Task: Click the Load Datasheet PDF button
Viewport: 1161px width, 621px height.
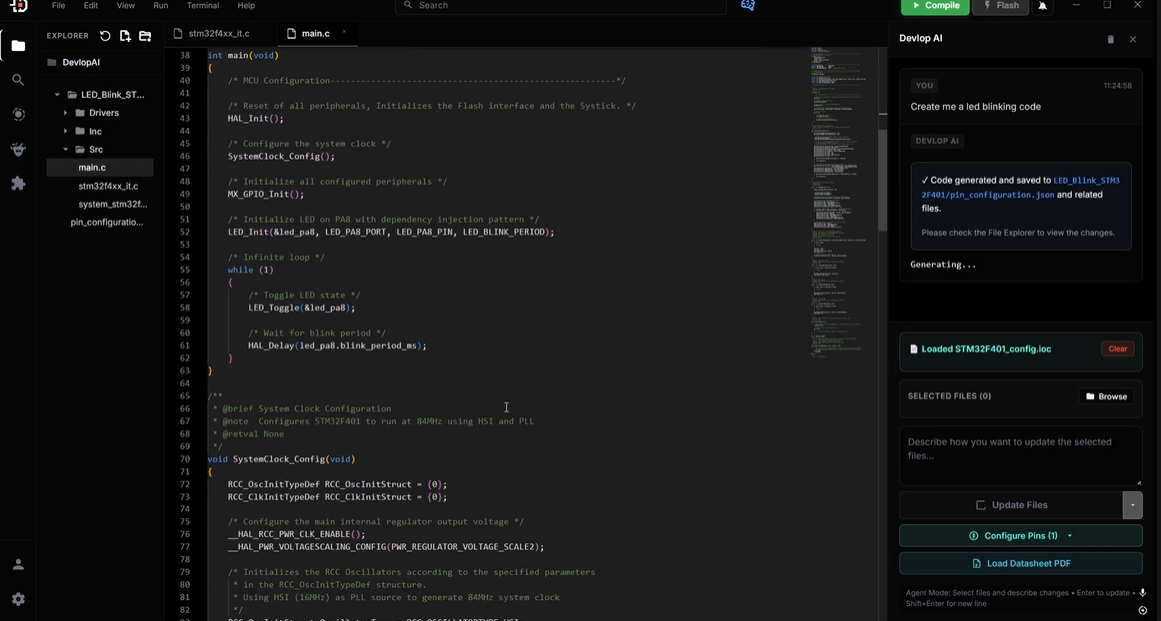Action: tap(1020, 563)
